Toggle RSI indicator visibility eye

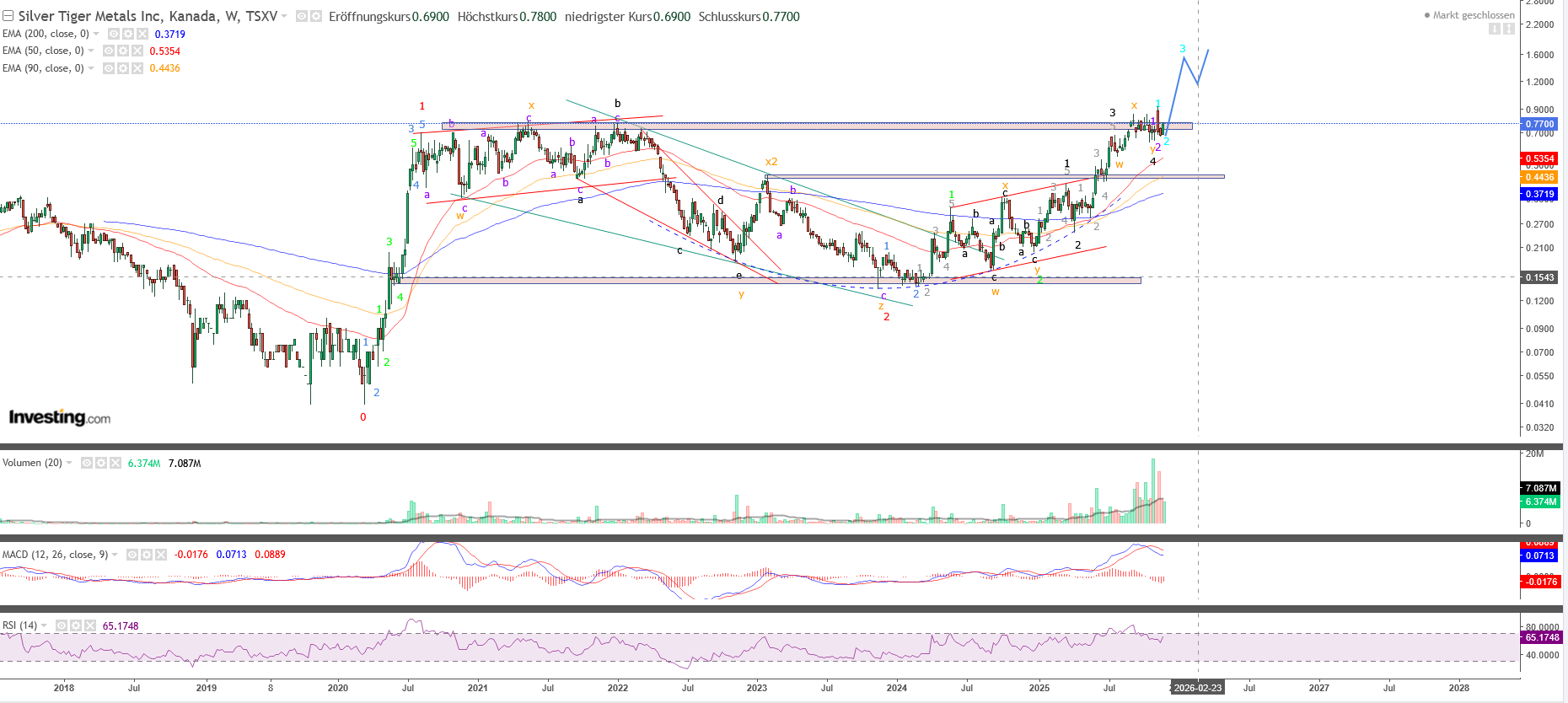coord(62,625)
